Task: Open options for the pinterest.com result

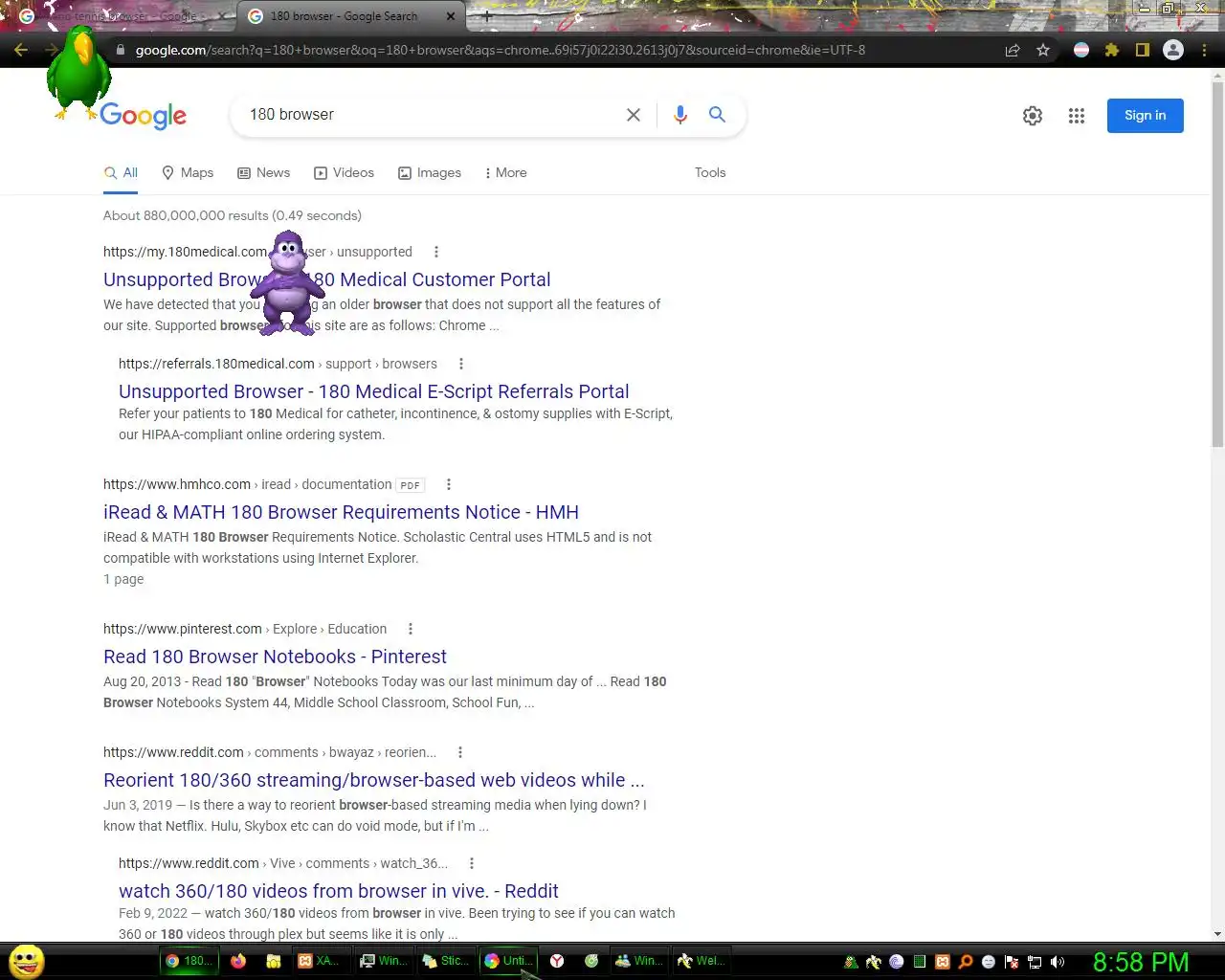Action: tap(411, 629)
